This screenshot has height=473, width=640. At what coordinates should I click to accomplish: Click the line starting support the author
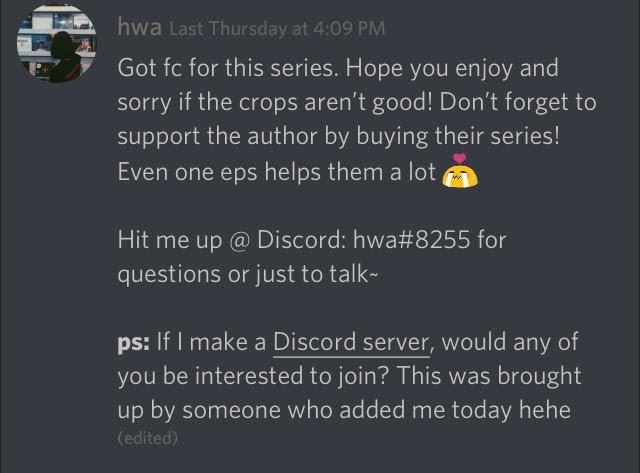(339, 136)
